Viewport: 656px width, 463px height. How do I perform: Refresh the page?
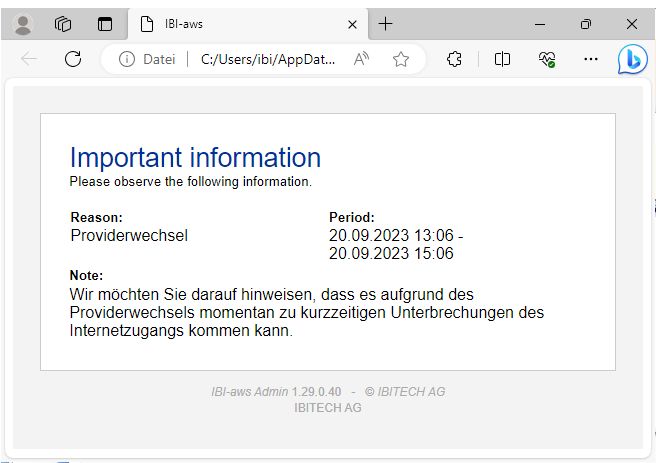(x=73, y=59)
